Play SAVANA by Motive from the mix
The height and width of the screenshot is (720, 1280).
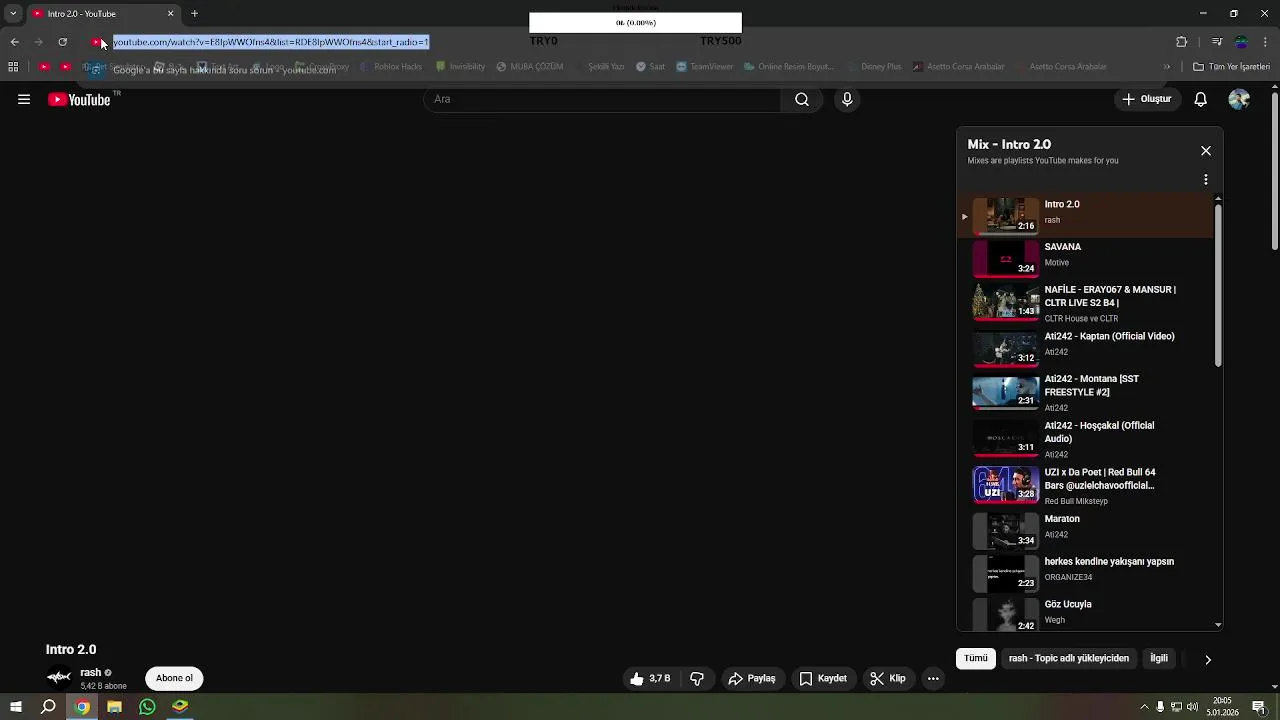point(1087,258)
